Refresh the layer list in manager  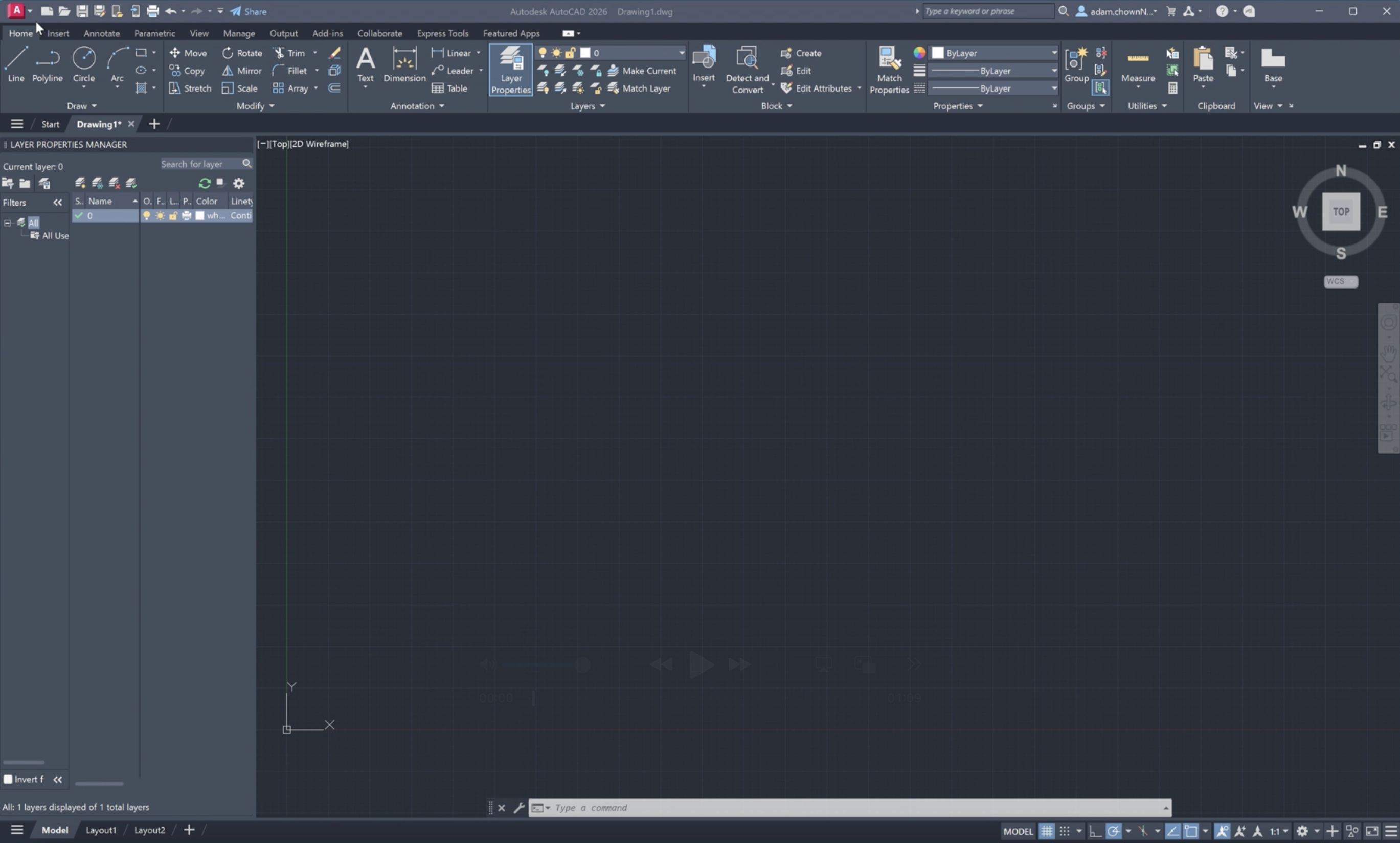(205, 183)
